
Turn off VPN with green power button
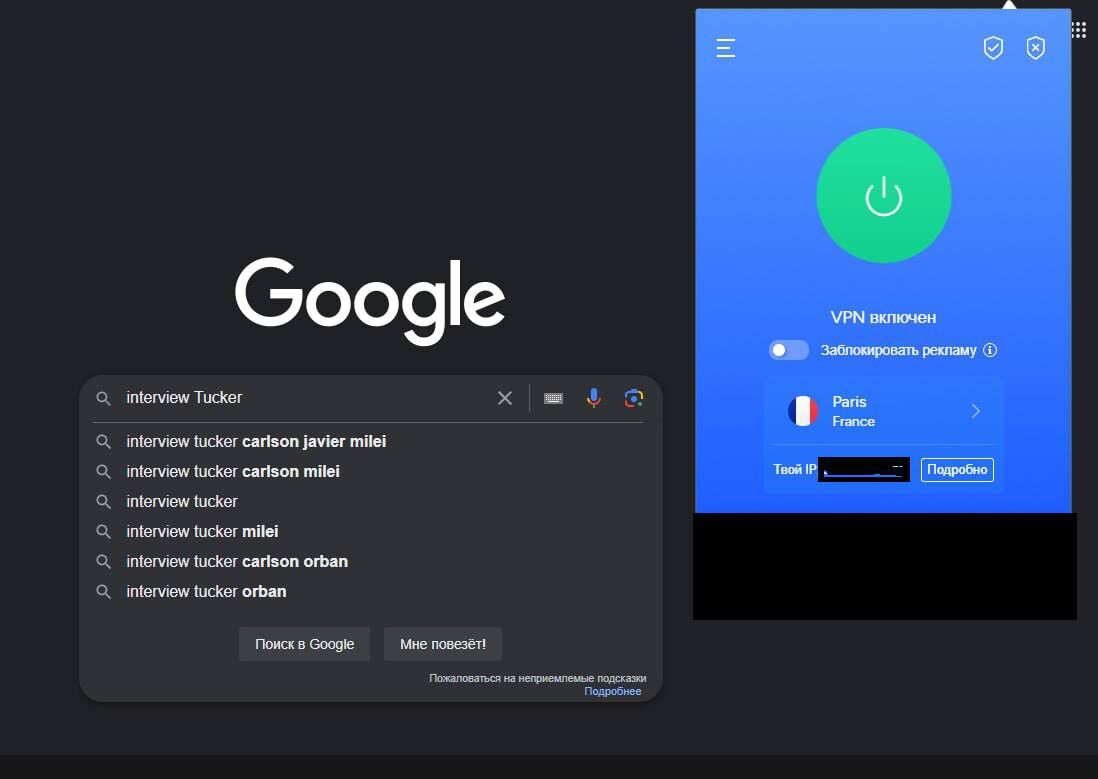[883, 197]
